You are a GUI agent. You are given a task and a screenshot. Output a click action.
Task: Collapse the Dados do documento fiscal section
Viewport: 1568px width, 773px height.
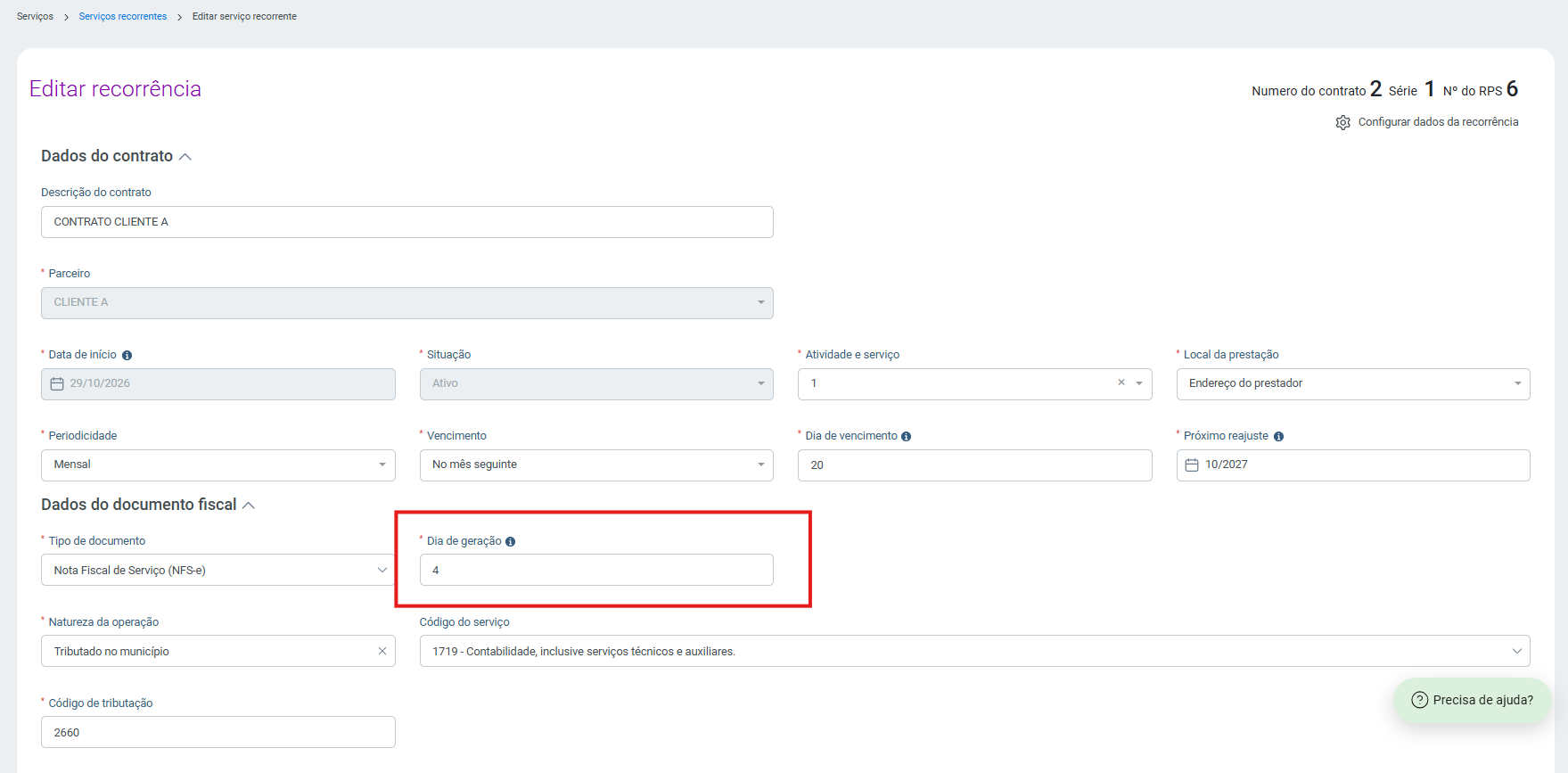pos(249,506)
